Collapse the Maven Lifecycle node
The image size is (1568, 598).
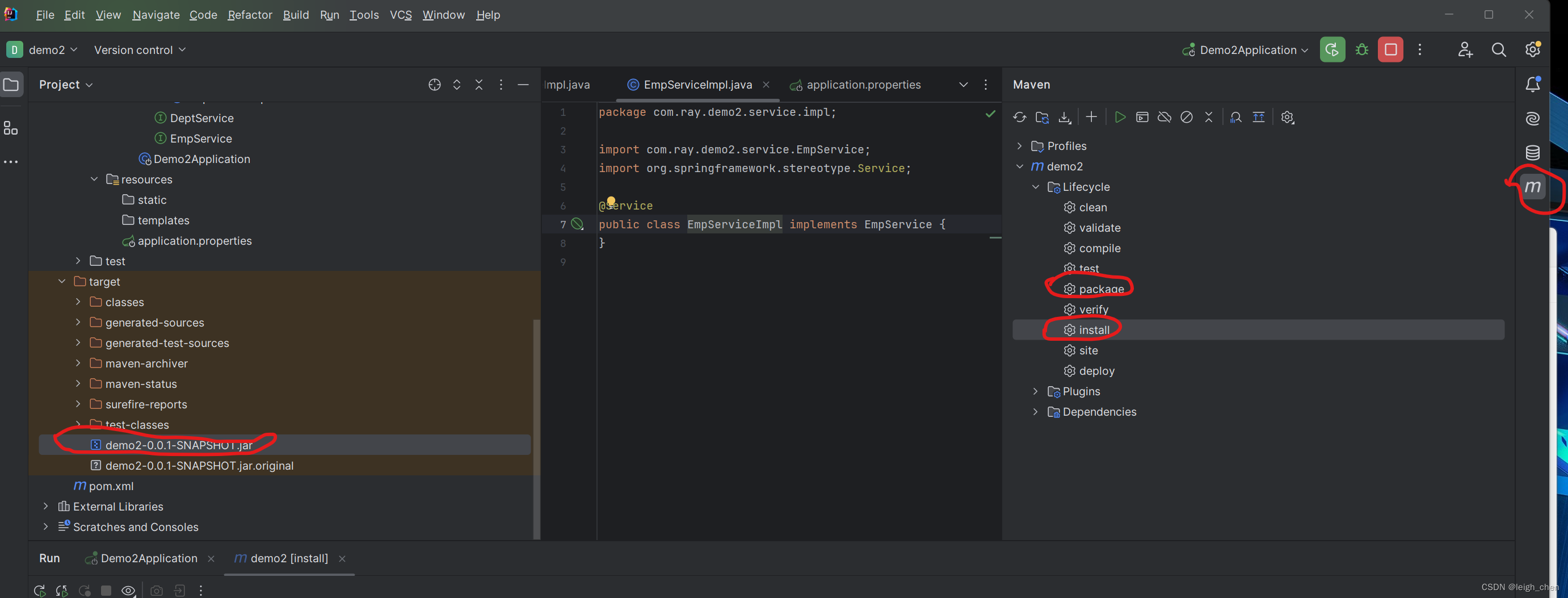click(x=1035, y=186)
